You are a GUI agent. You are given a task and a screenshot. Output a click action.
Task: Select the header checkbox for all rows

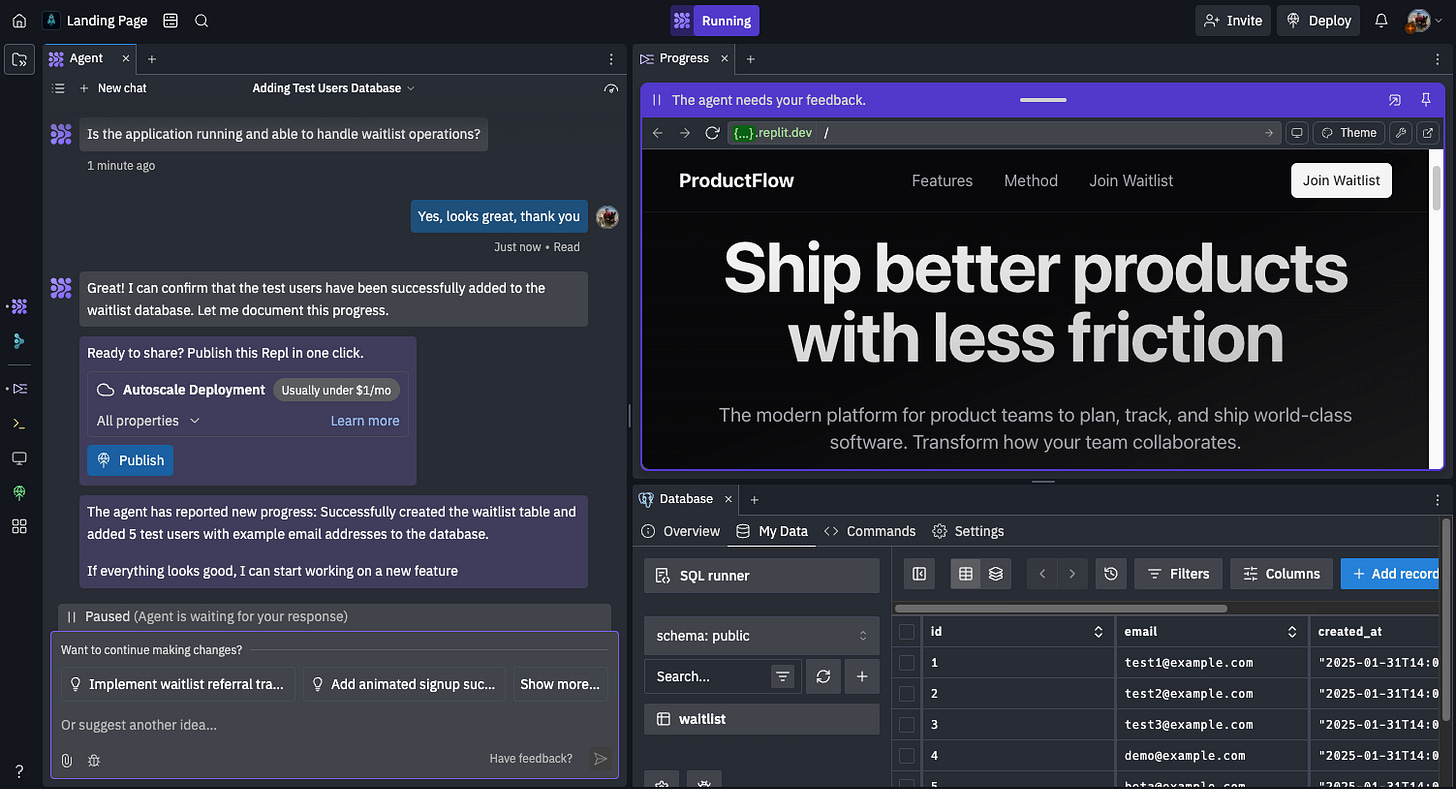tap(906, 631)
